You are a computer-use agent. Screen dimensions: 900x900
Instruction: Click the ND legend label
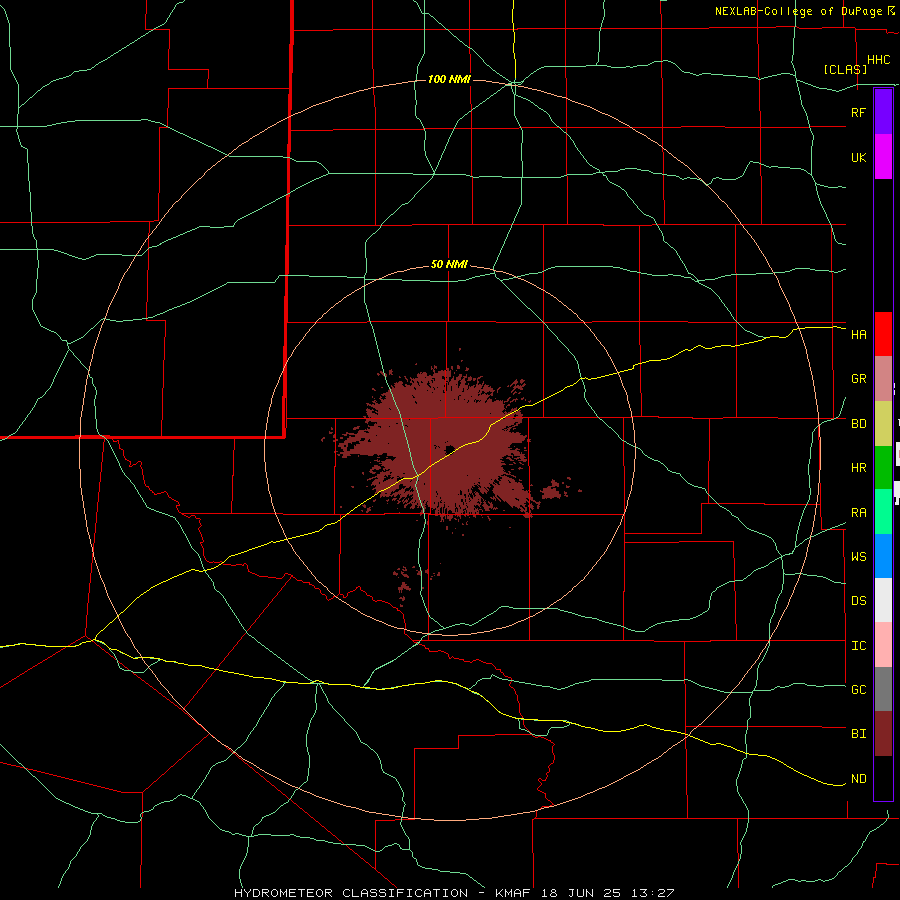pyautogui.click(x=858, y=779)
